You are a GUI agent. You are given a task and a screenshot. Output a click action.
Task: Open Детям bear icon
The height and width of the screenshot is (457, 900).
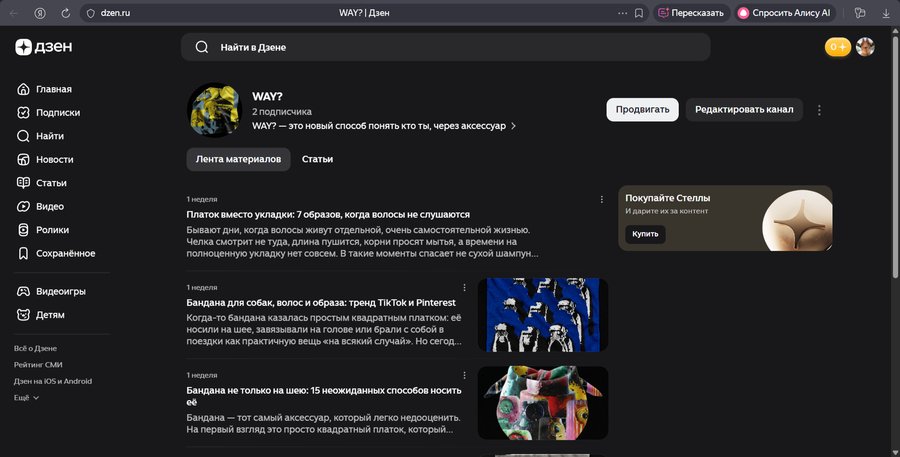click(23, 315)
